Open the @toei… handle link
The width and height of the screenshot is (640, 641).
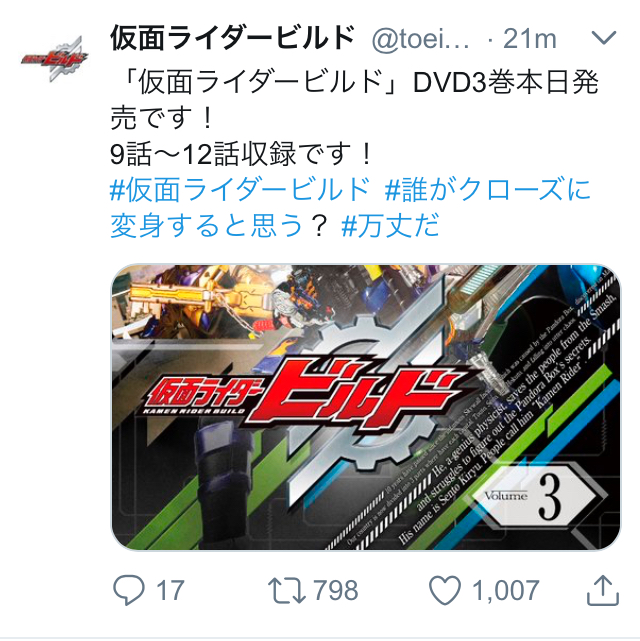(421, 40)
